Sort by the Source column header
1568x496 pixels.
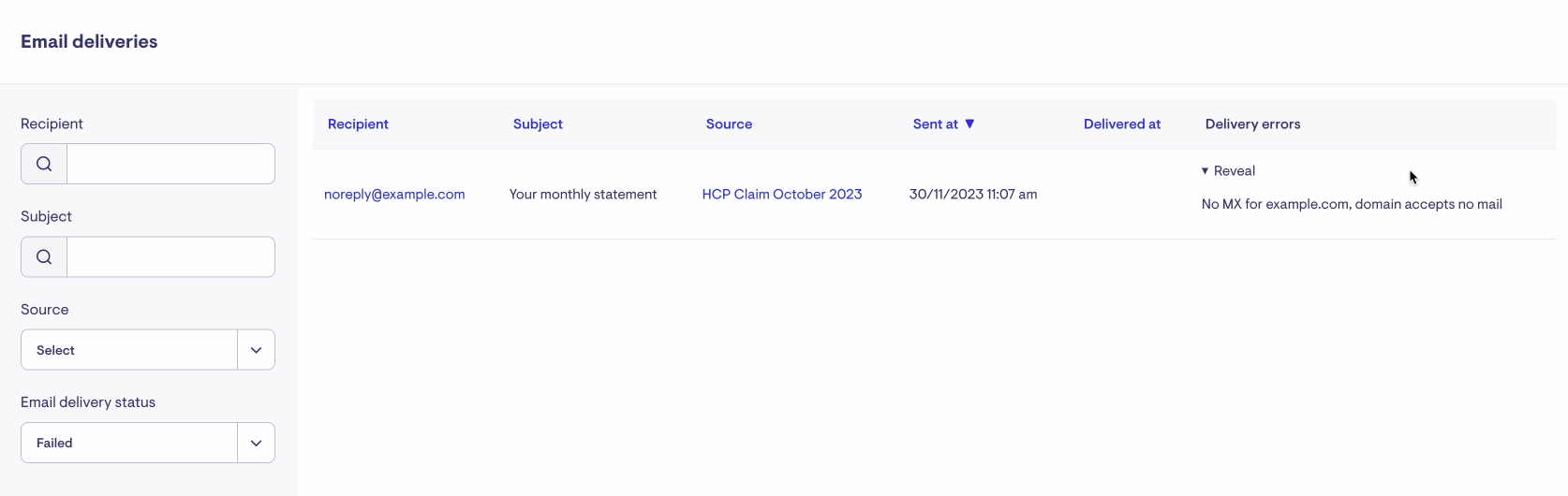729,124
